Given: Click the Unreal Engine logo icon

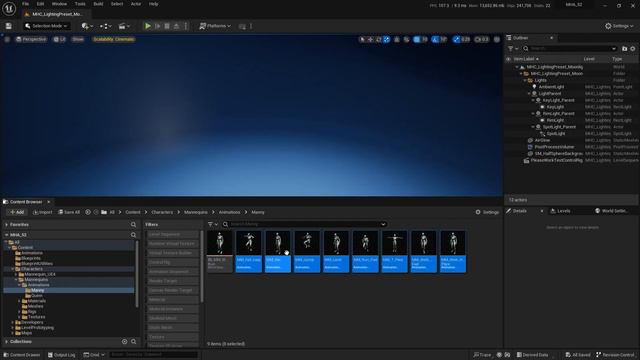Looking at the screenshot, I should [x=9, y=9].
